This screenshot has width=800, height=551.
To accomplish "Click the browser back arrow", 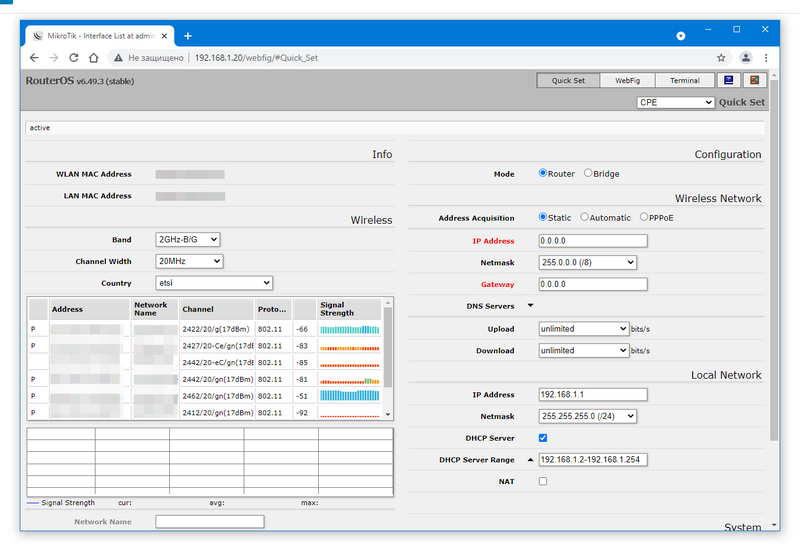I will click(34, 58).
